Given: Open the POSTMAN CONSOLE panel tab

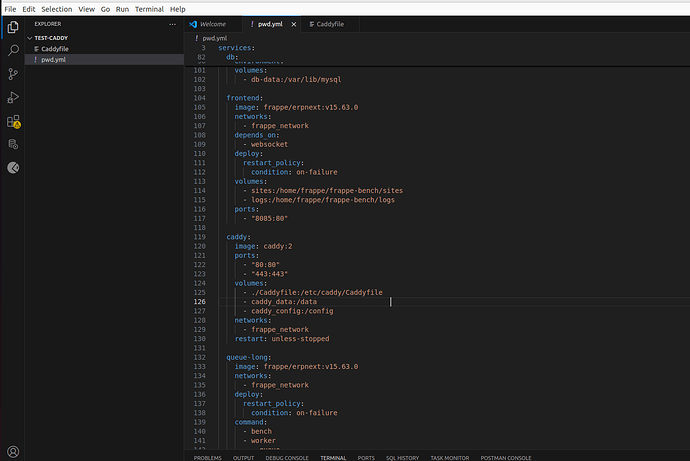Looking at the screenshot, I should [506, 458].
